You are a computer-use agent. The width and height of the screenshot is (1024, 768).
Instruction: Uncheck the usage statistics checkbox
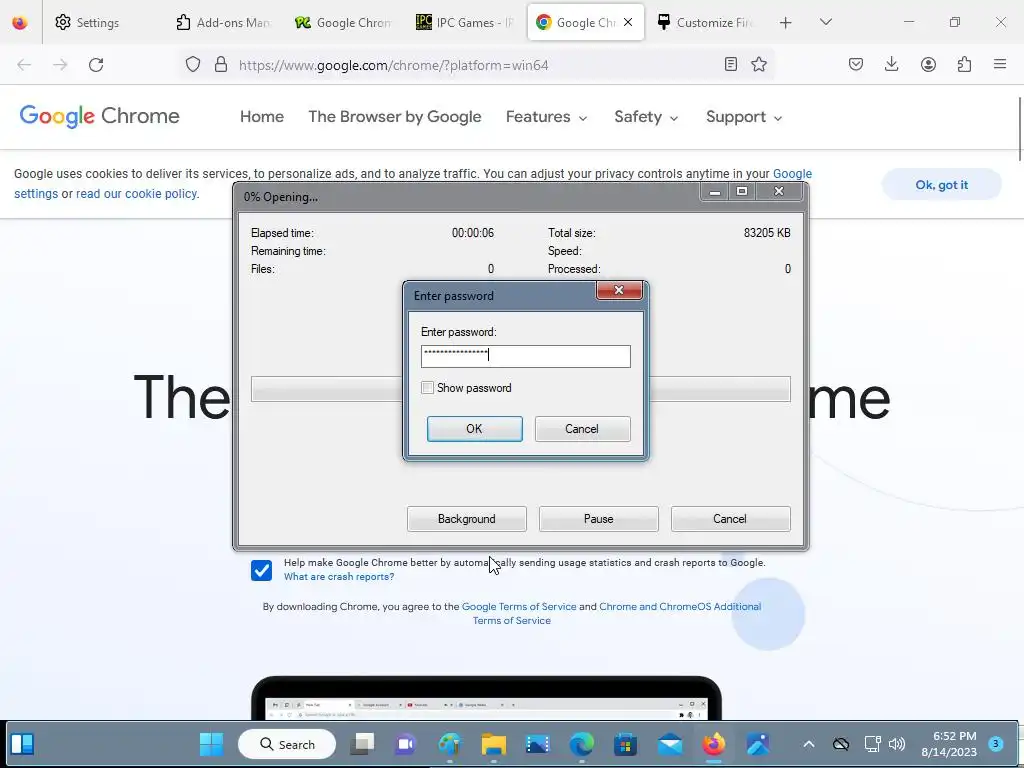pos(261,570)
